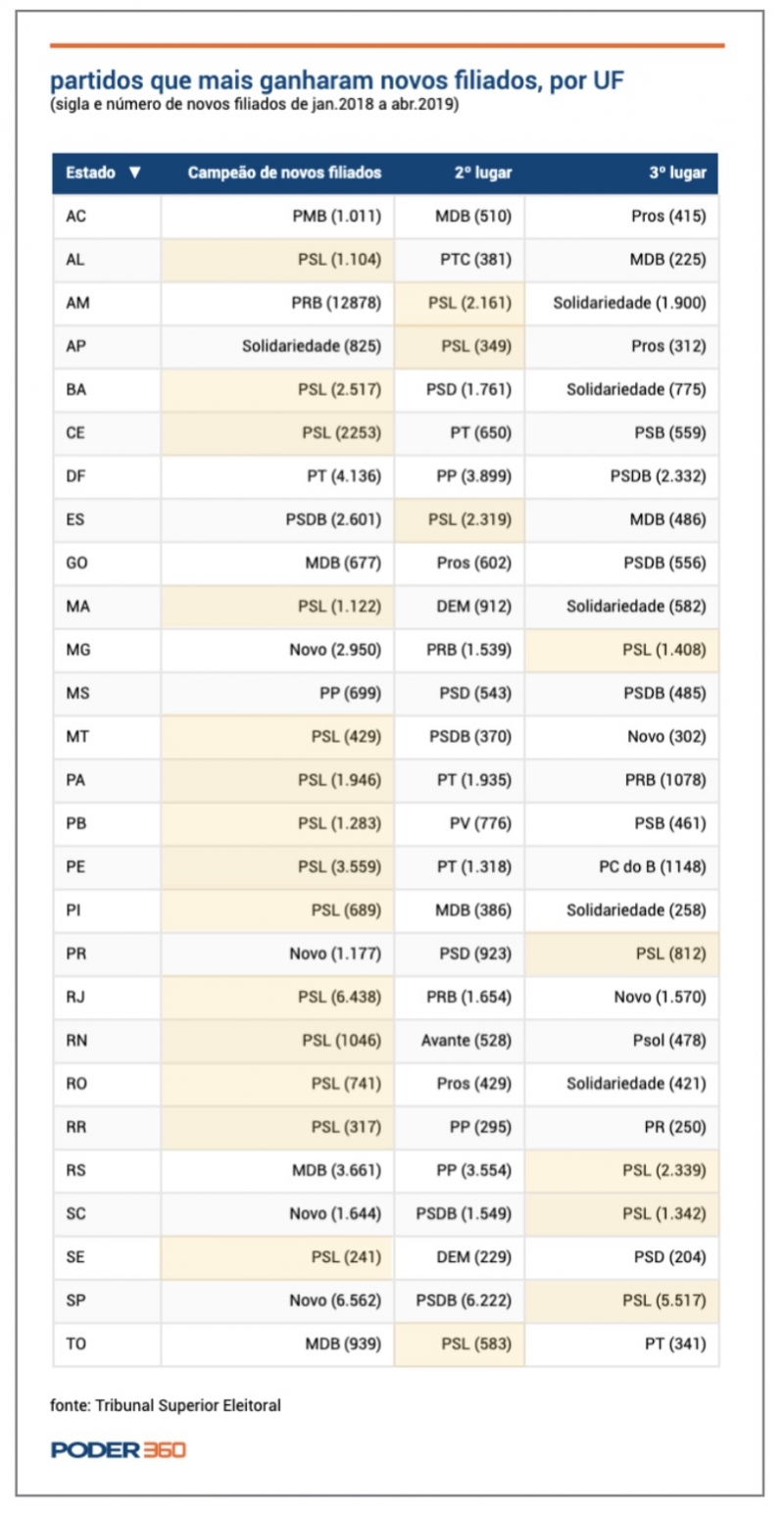The height and width of the screenshot is (1519, 784).
Task: Click the PMB (1.011) cell
Action: point(336,217)
